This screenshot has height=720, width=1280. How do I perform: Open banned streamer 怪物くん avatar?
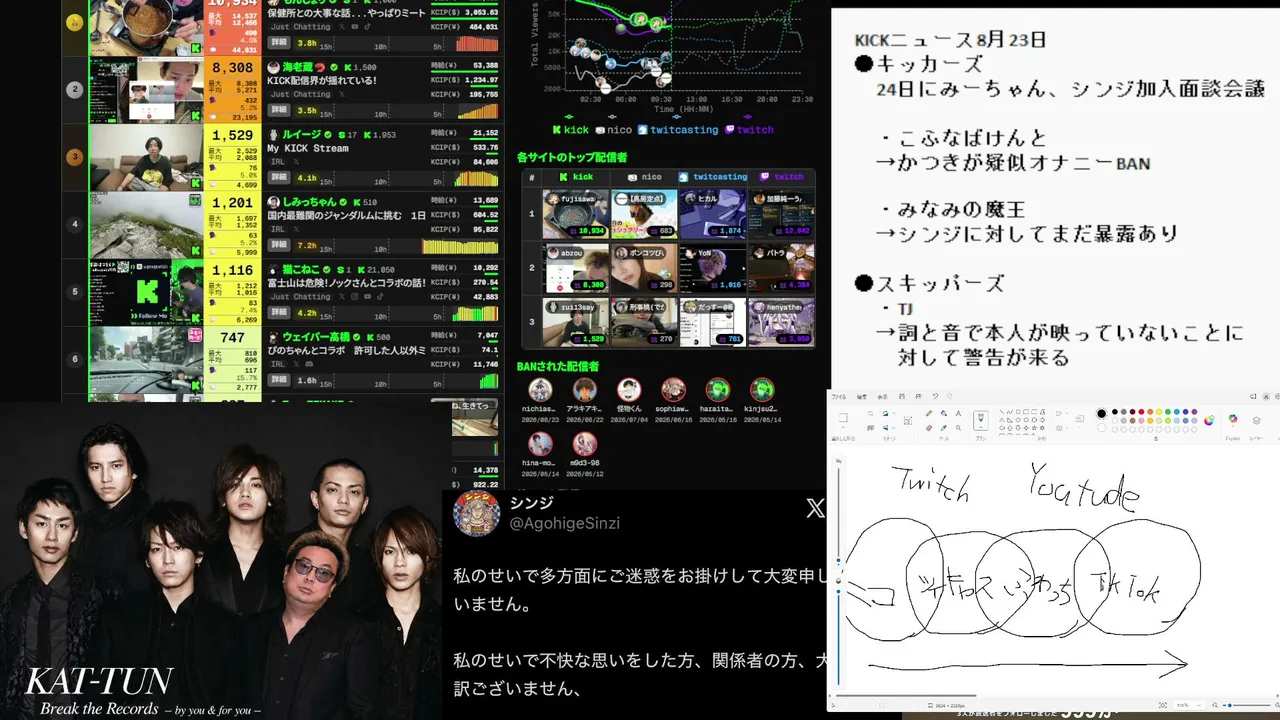tap(629, 390)
